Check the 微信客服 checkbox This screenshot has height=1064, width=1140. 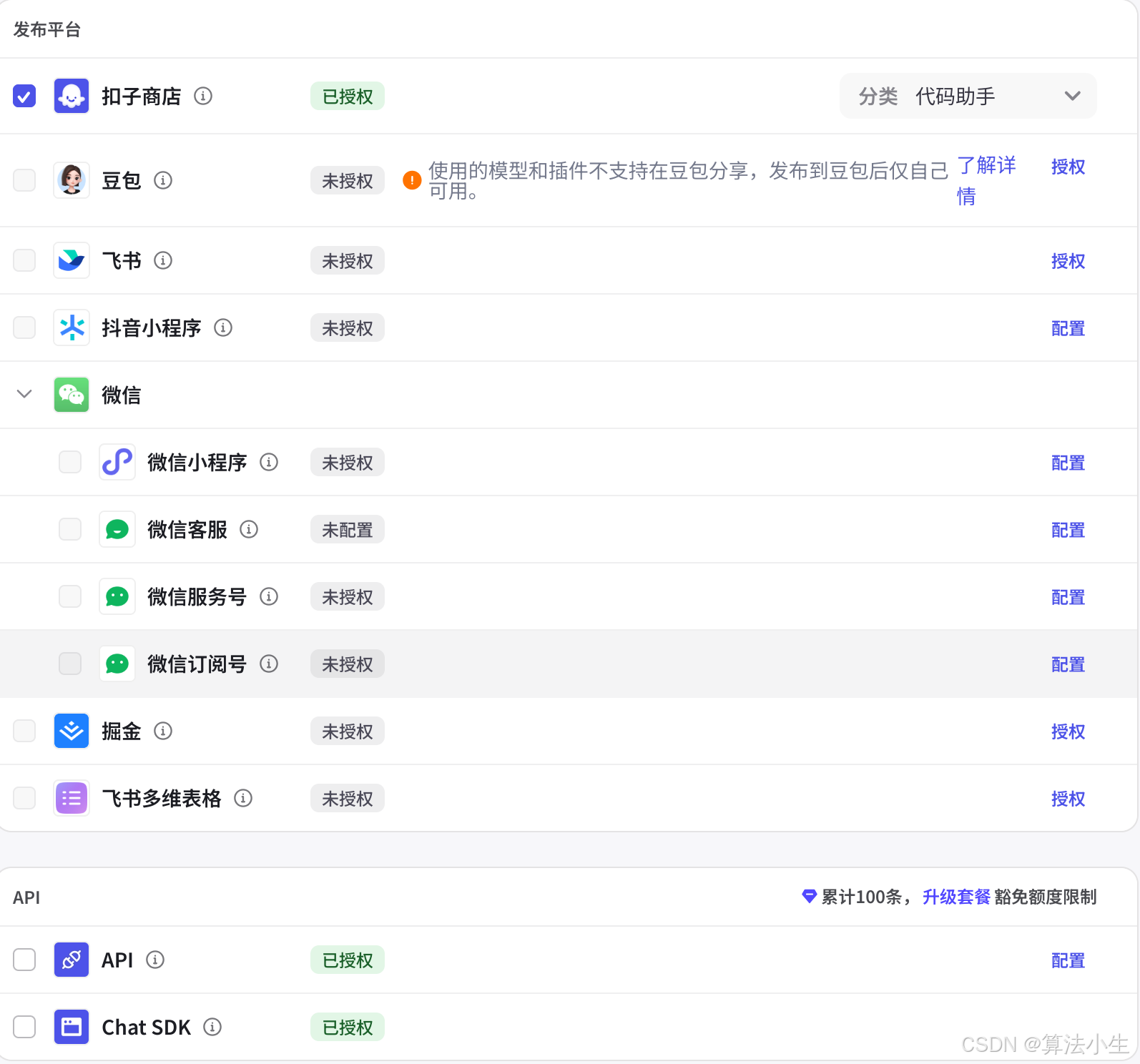[70, 529]
